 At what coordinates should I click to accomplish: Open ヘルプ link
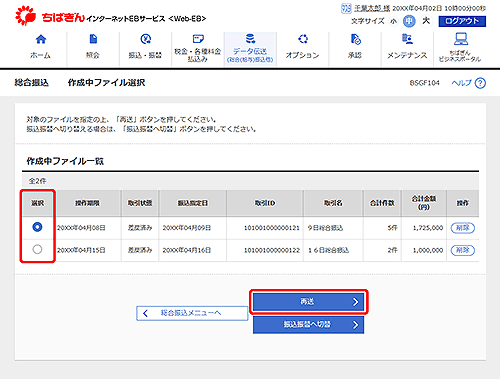461,83
